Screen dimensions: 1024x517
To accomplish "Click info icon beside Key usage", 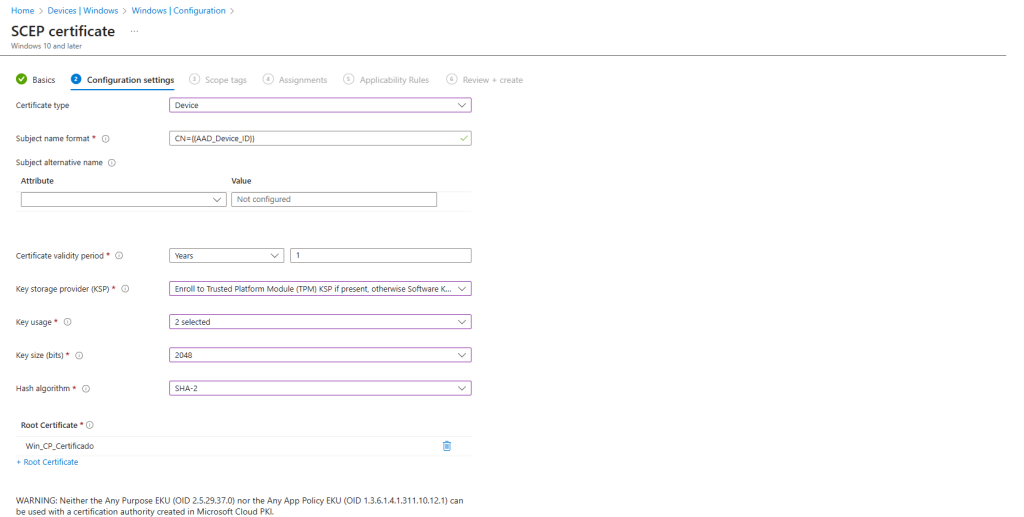I will point(68,322).
